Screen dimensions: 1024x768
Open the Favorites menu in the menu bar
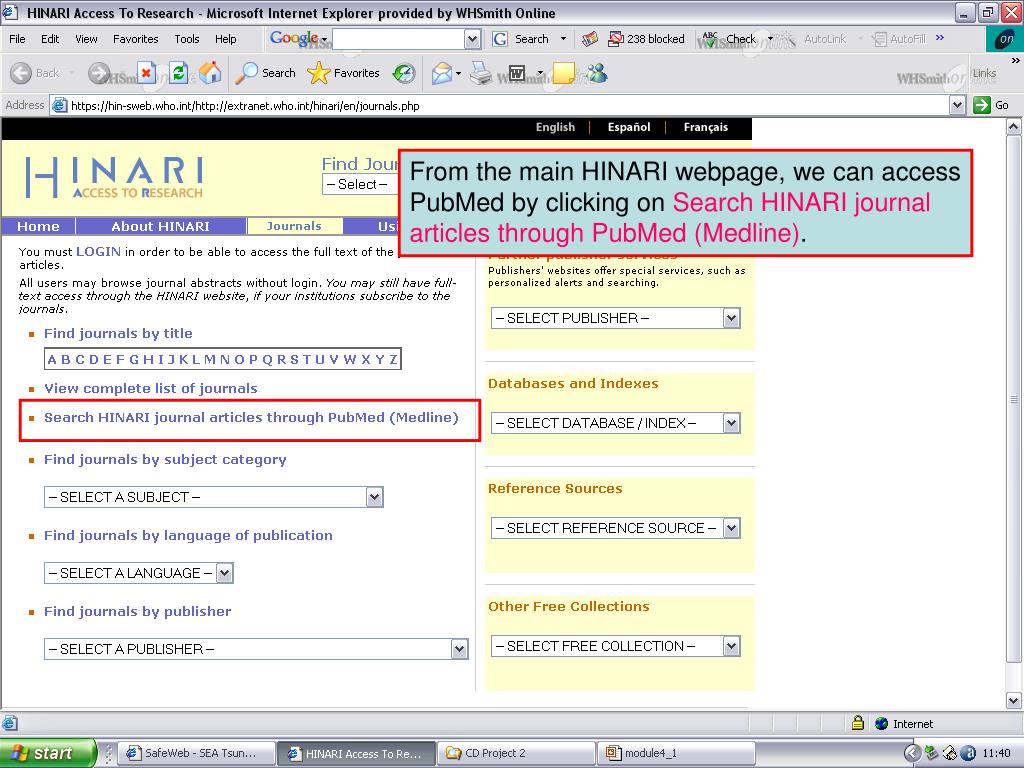point(135,39)
